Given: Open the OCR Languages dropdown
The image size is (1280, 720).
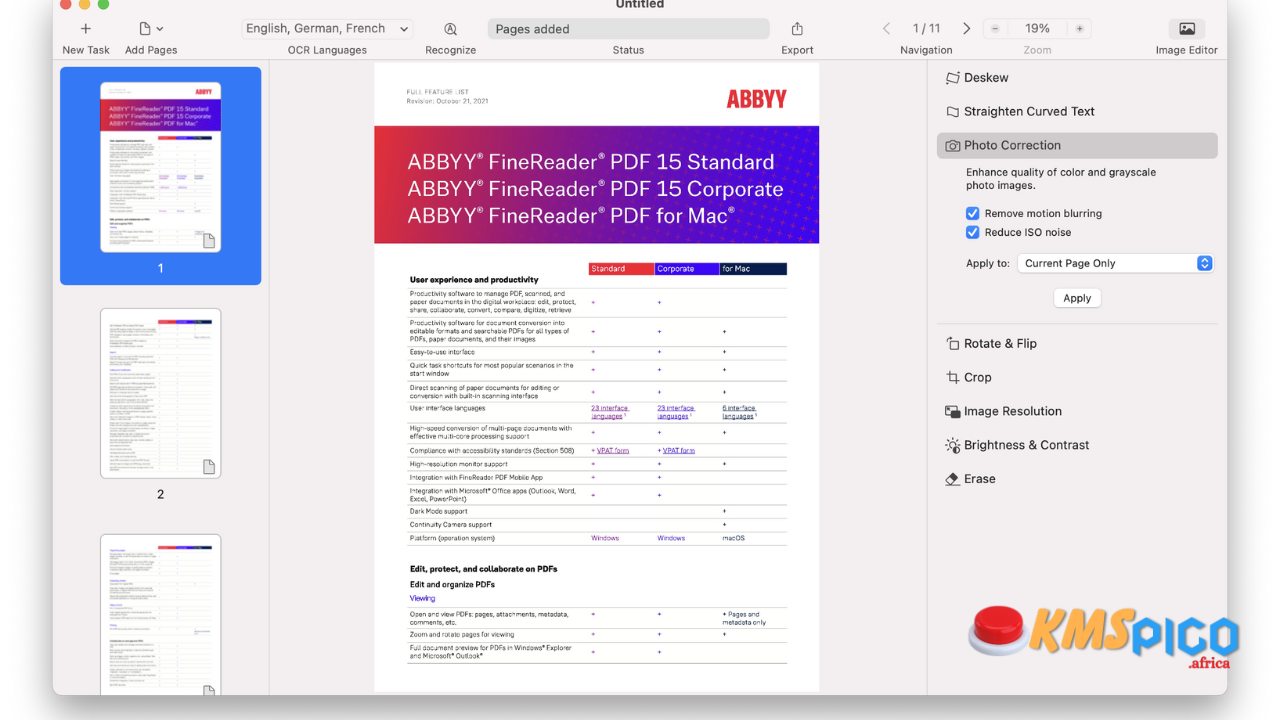Looking at the screenshot, I should pyautogui.click(x=327, y=29).
